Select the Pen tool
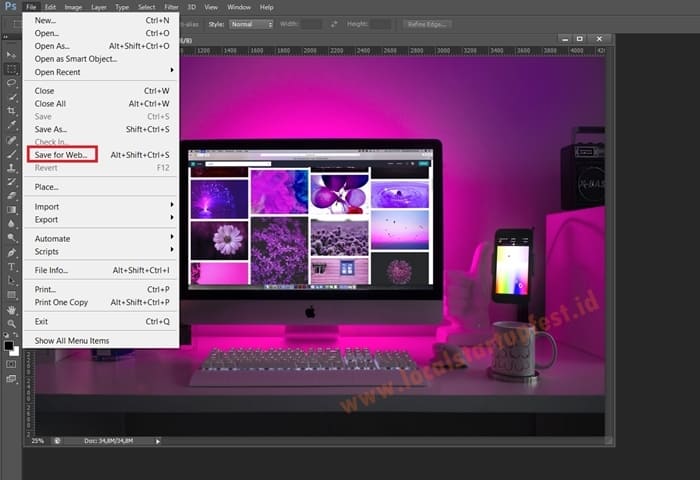The width and height of the screenshot is (700, 480). (x=11, y=253)
